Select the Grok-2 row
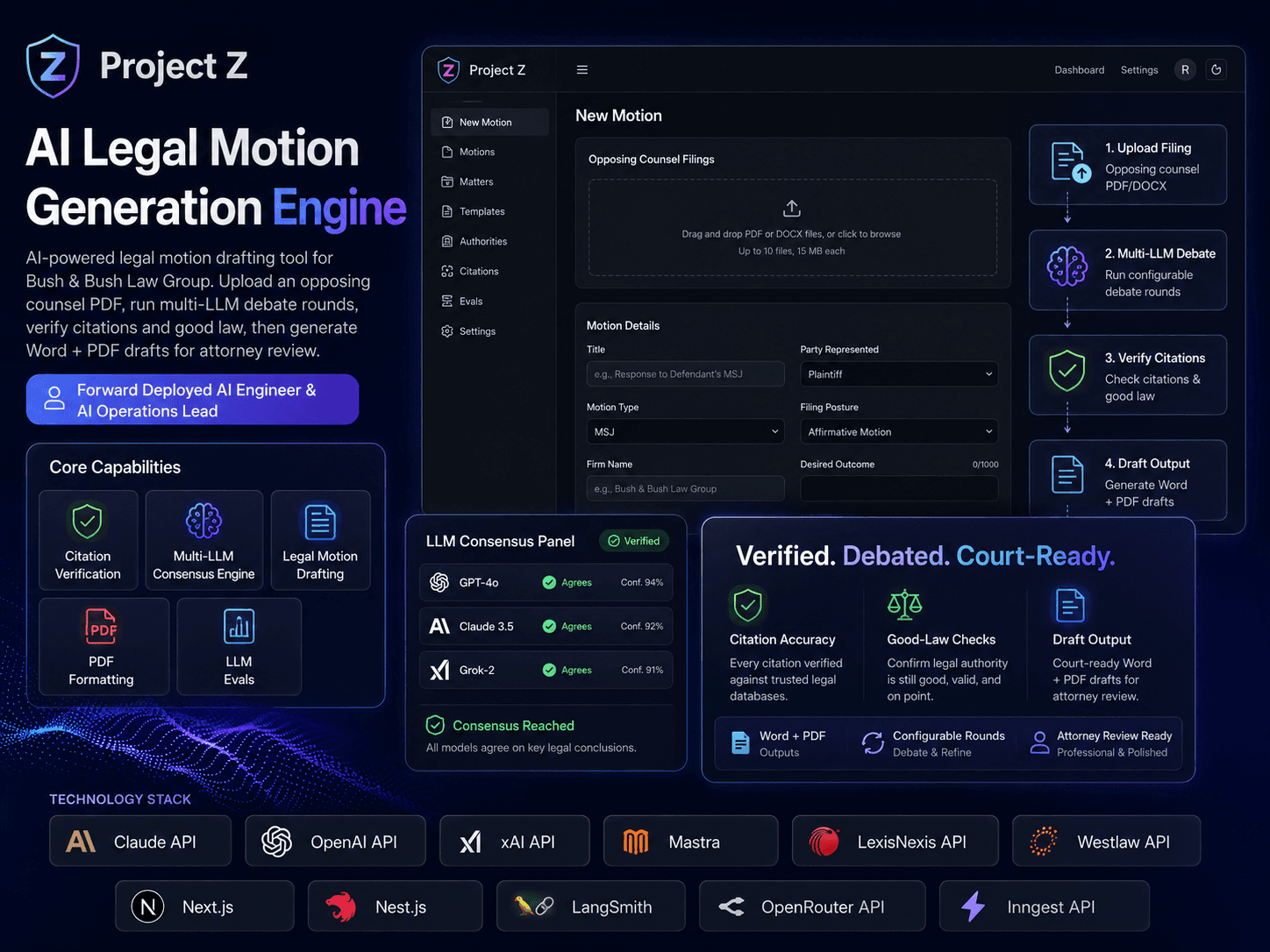1270x952 pixels. pyautogui.click(x=546, y=670)
